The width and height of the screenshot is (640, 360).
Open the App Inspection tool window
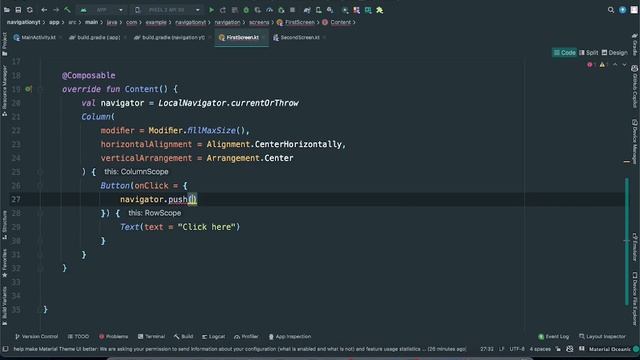(x=290, y=337)
